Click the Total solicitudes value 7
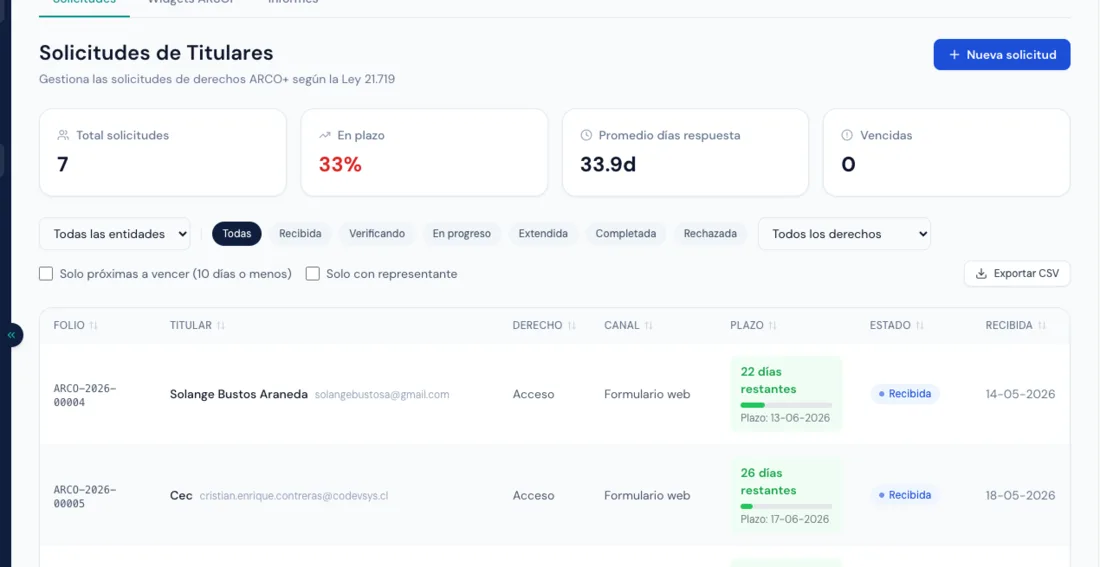The height and width of the screenshot is (567, 1100). [62, 165]
